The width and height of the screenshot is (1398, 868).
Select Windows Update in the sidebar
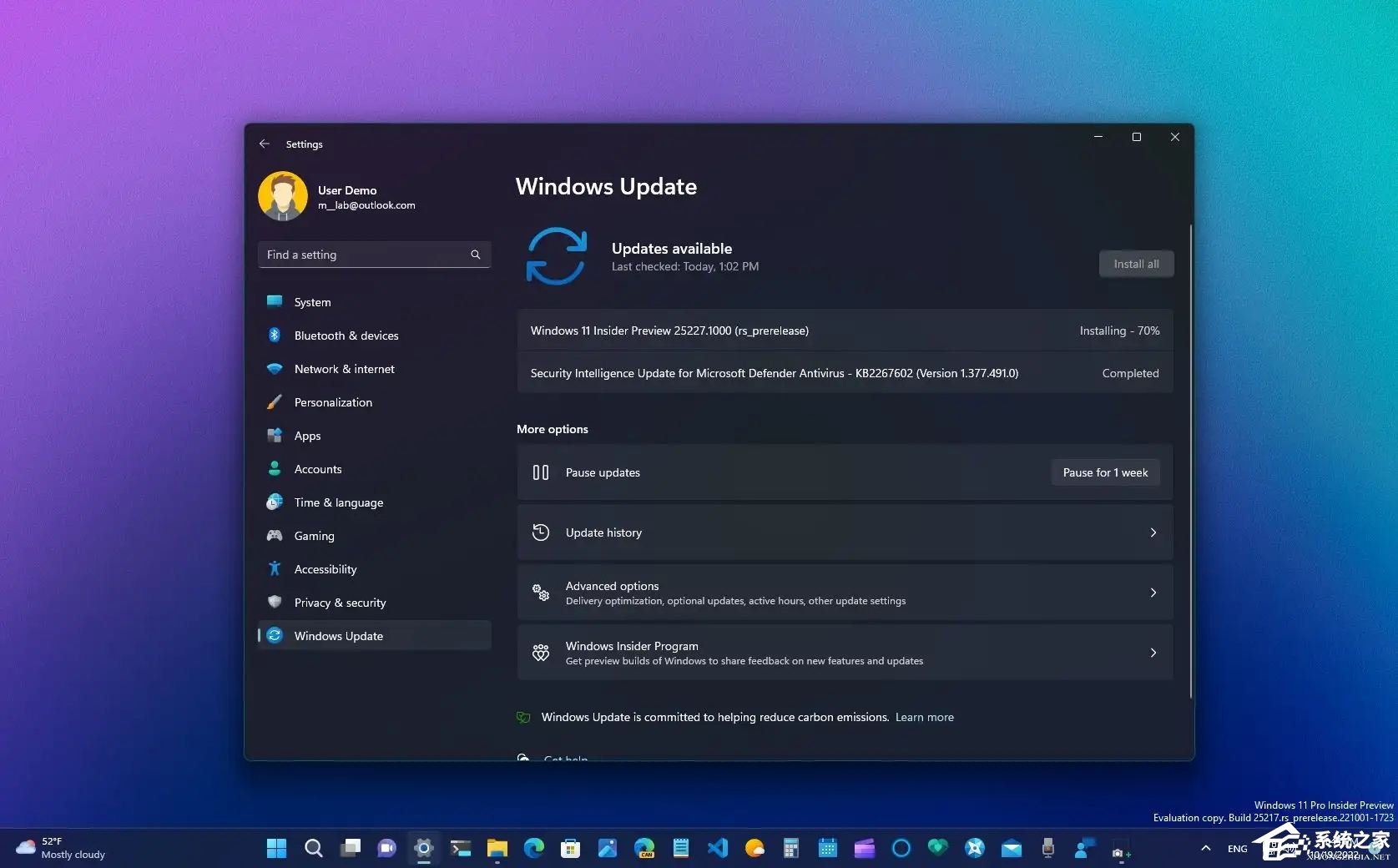tap(374, 636)
